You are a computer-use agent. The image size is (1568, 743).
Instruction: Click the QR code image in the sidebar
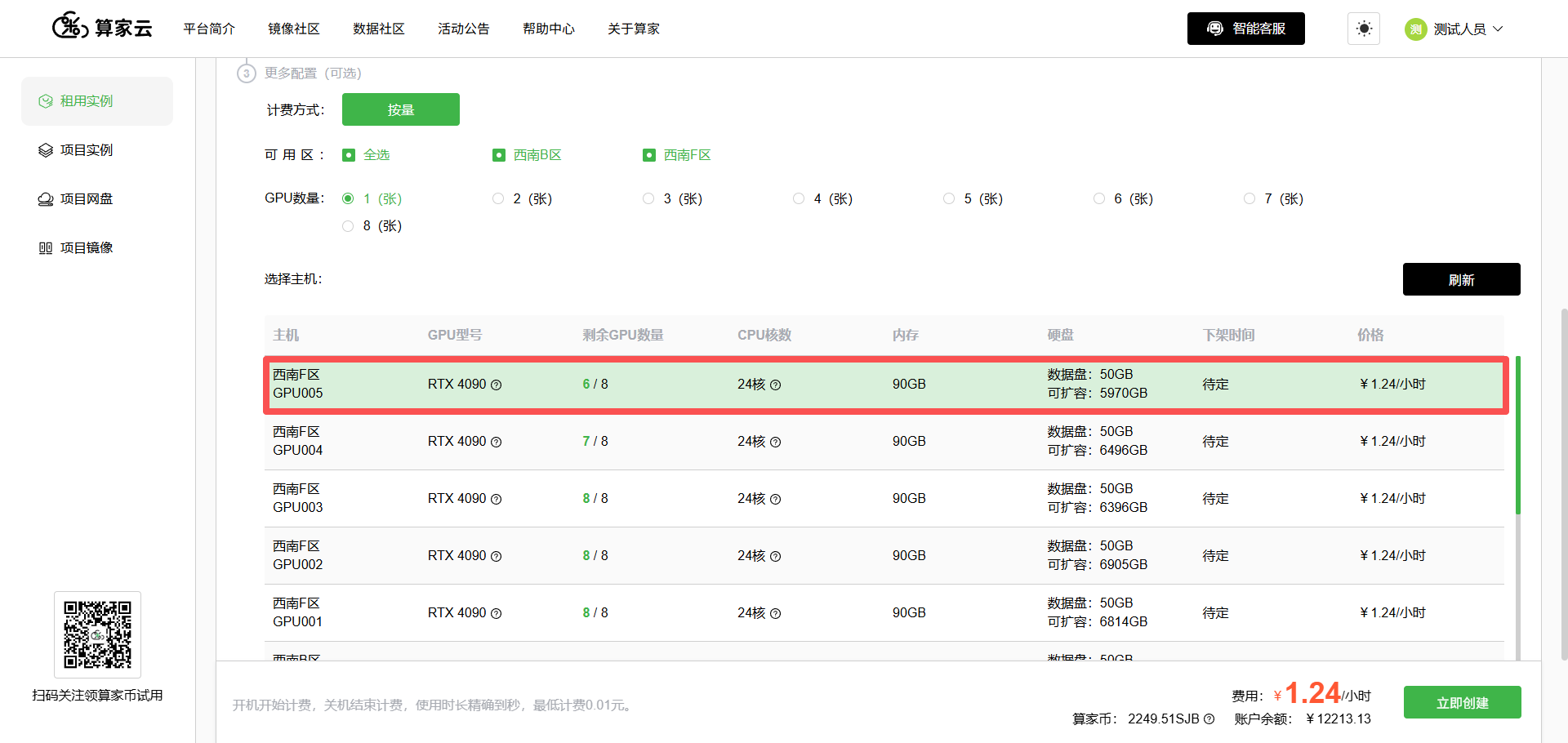point(97,634)
